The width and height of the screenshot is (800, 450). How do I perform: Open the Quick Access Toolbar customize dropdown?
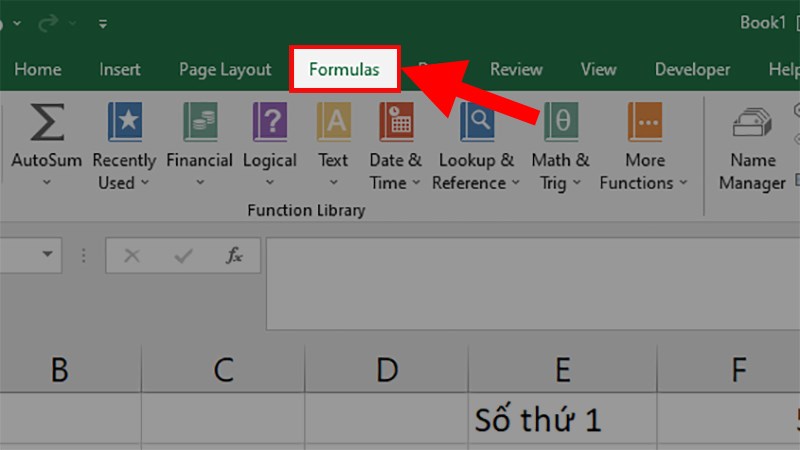pyautogui.click(x=104, y=23)
